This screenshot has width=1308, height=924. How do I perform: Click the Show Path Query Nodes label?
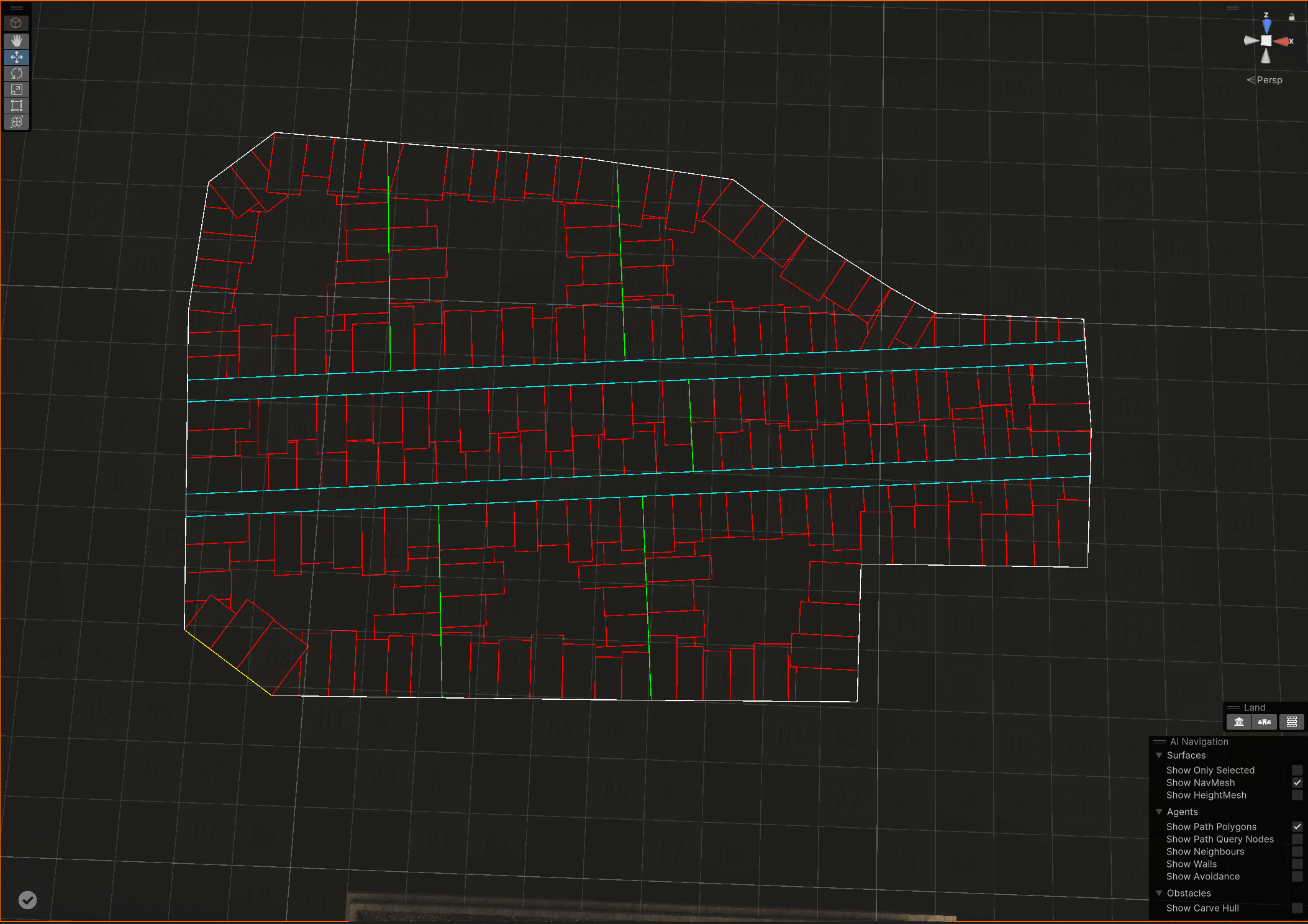1220,839
